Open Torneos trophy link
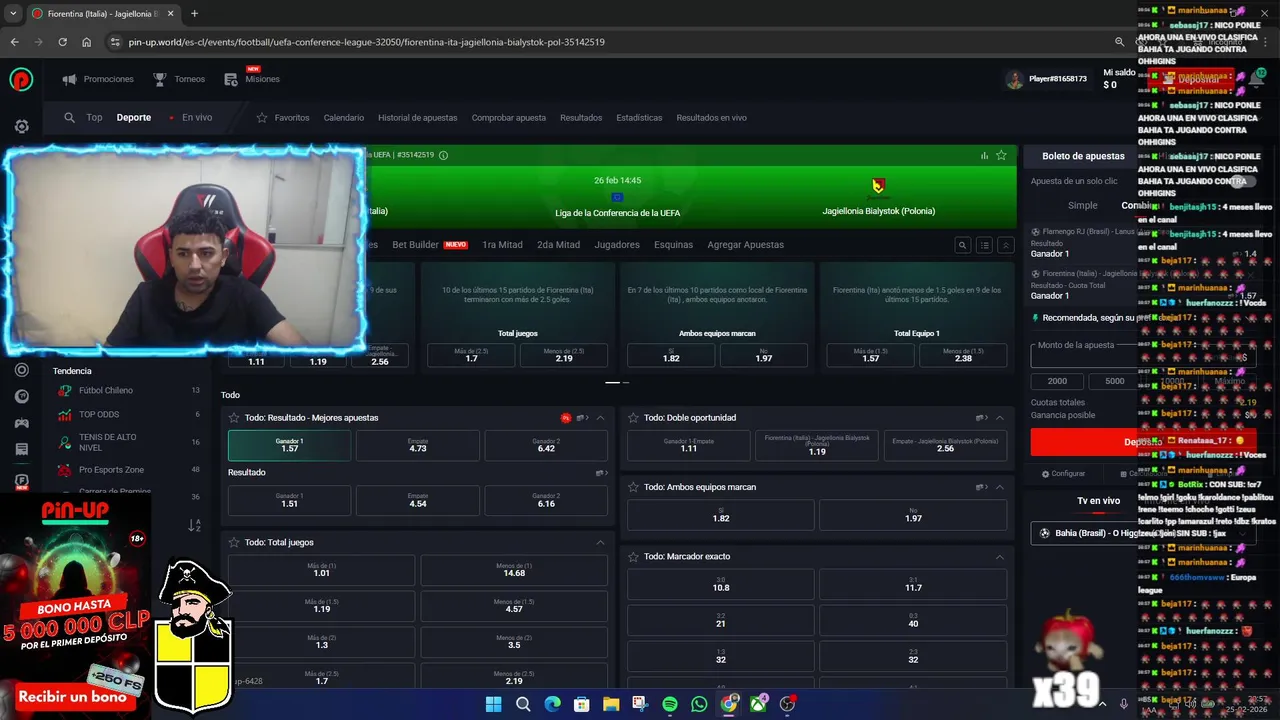This screenshot has height=720, width=1280. click(179, 79)
